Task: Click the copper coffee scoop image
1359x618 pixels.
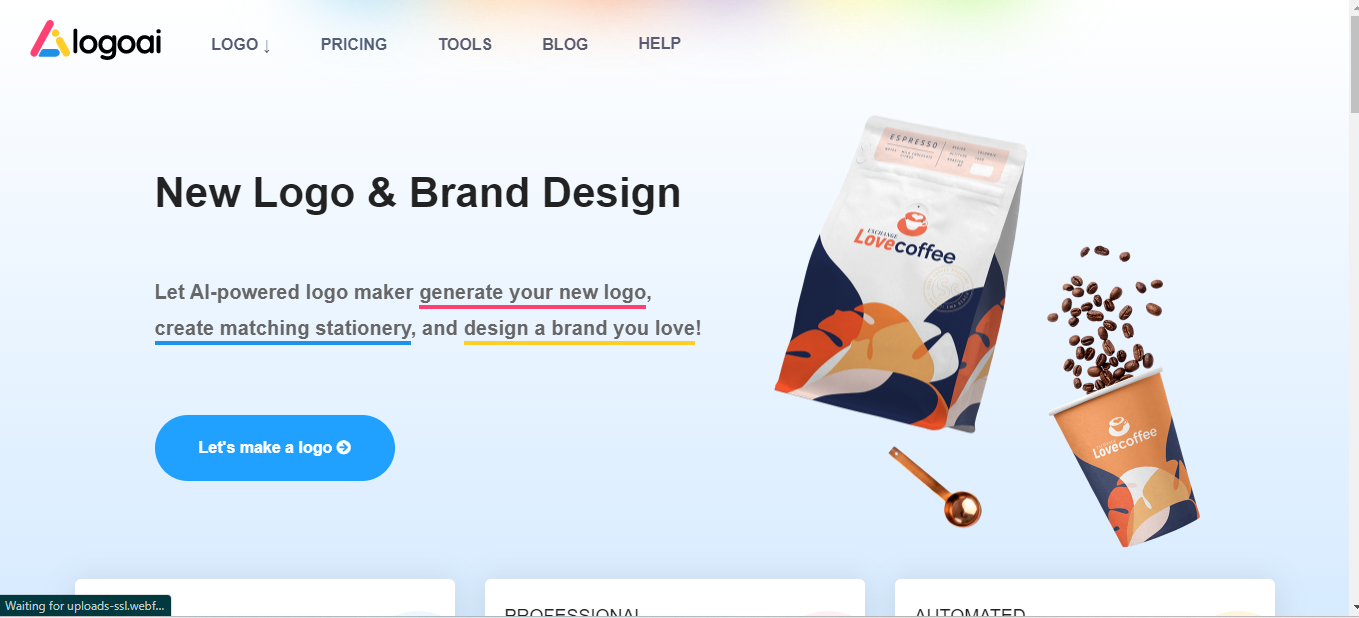Action: (935, 486)
